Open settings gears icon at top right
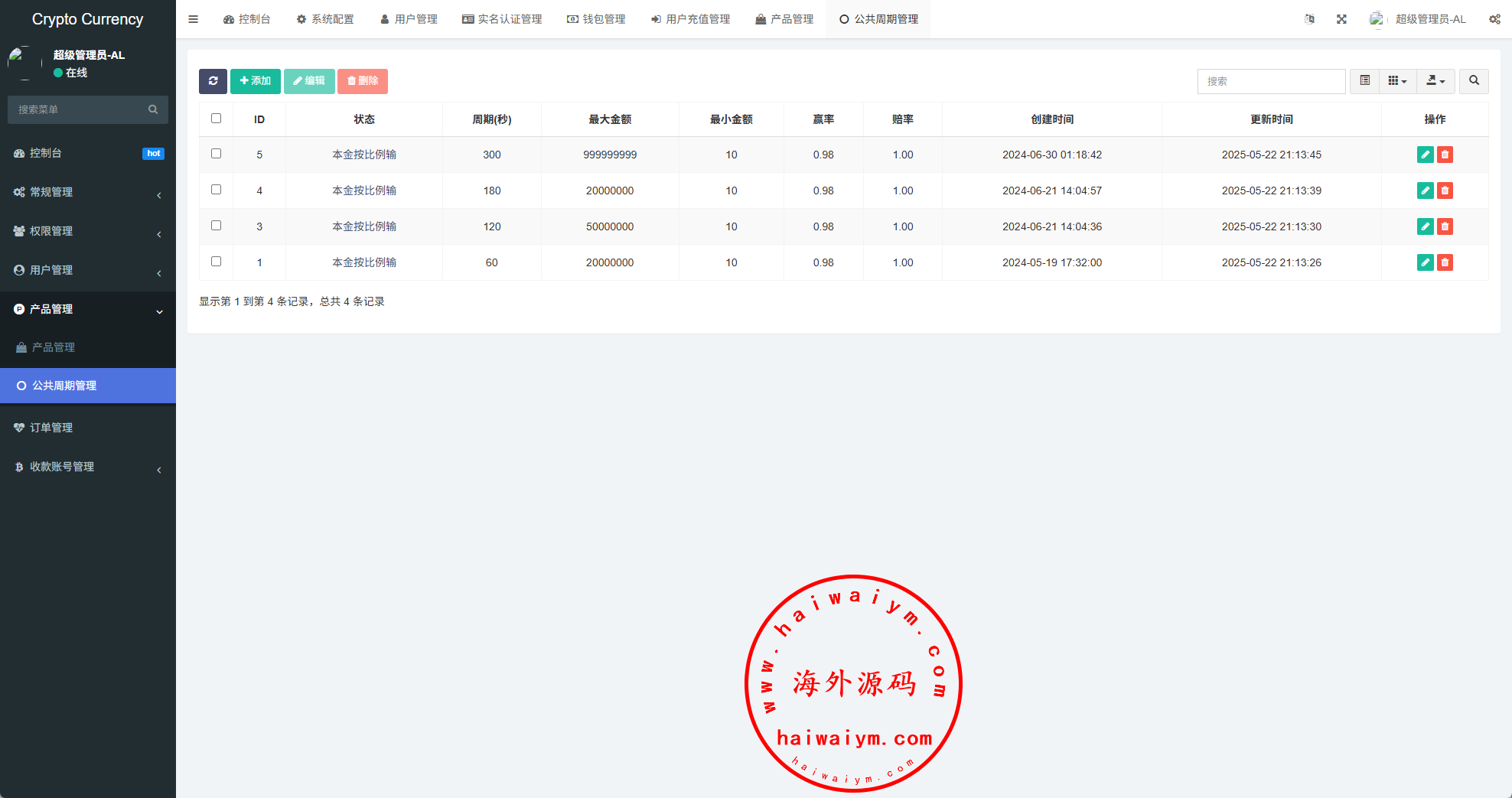 click(1494, 19)
